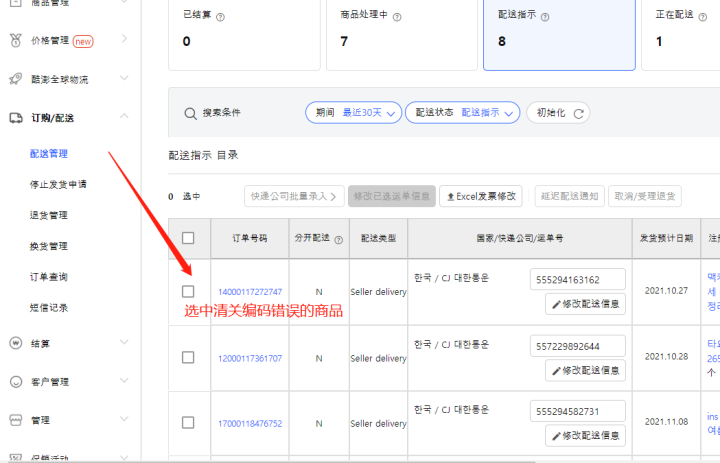Select the 正在配送 status card
This screenshot has height=463, width=720.
click(681, 34)
